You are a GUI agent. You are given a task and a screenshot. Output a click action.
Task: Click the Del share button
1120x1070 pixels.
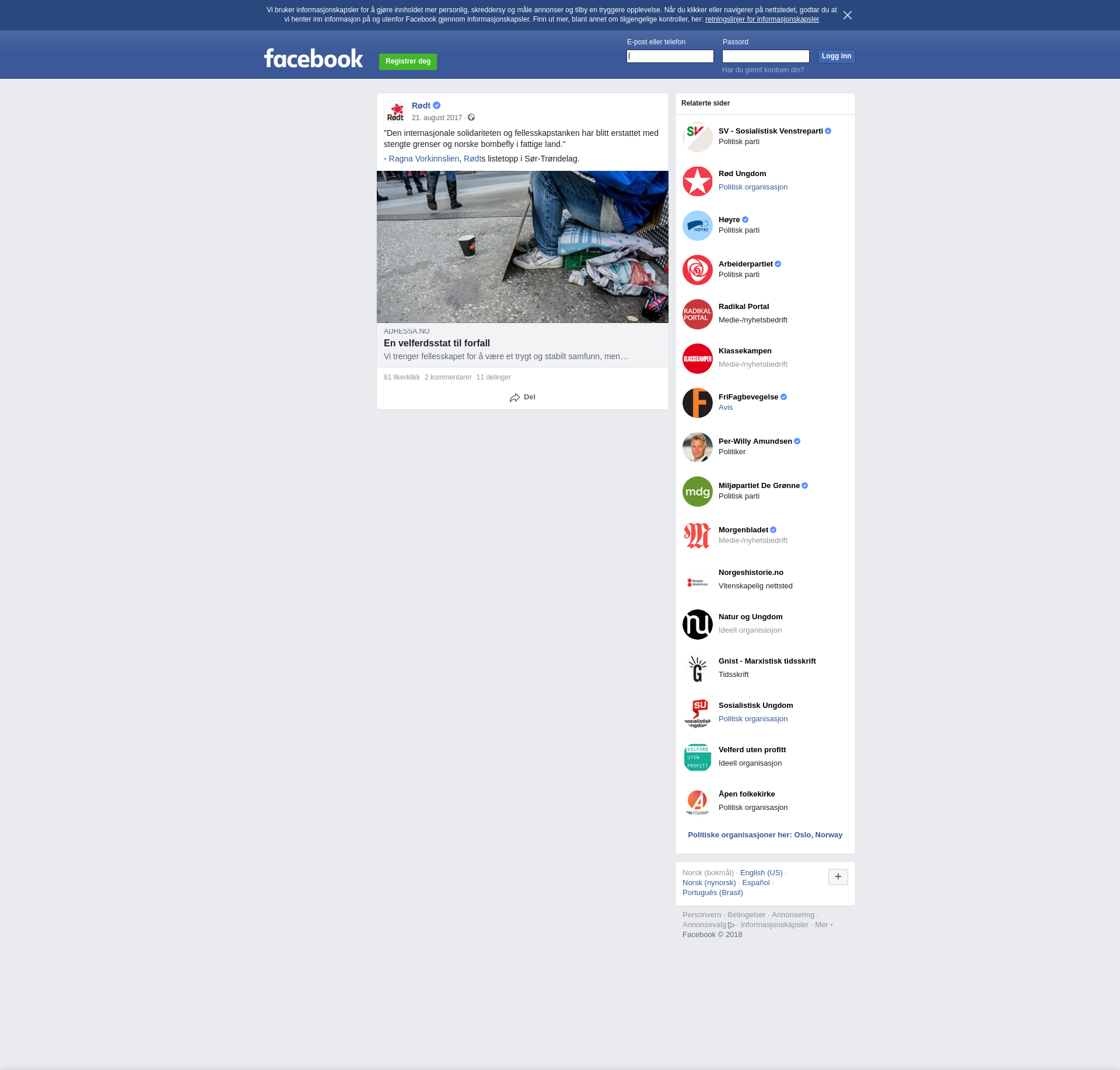click(x=523, y=397)
